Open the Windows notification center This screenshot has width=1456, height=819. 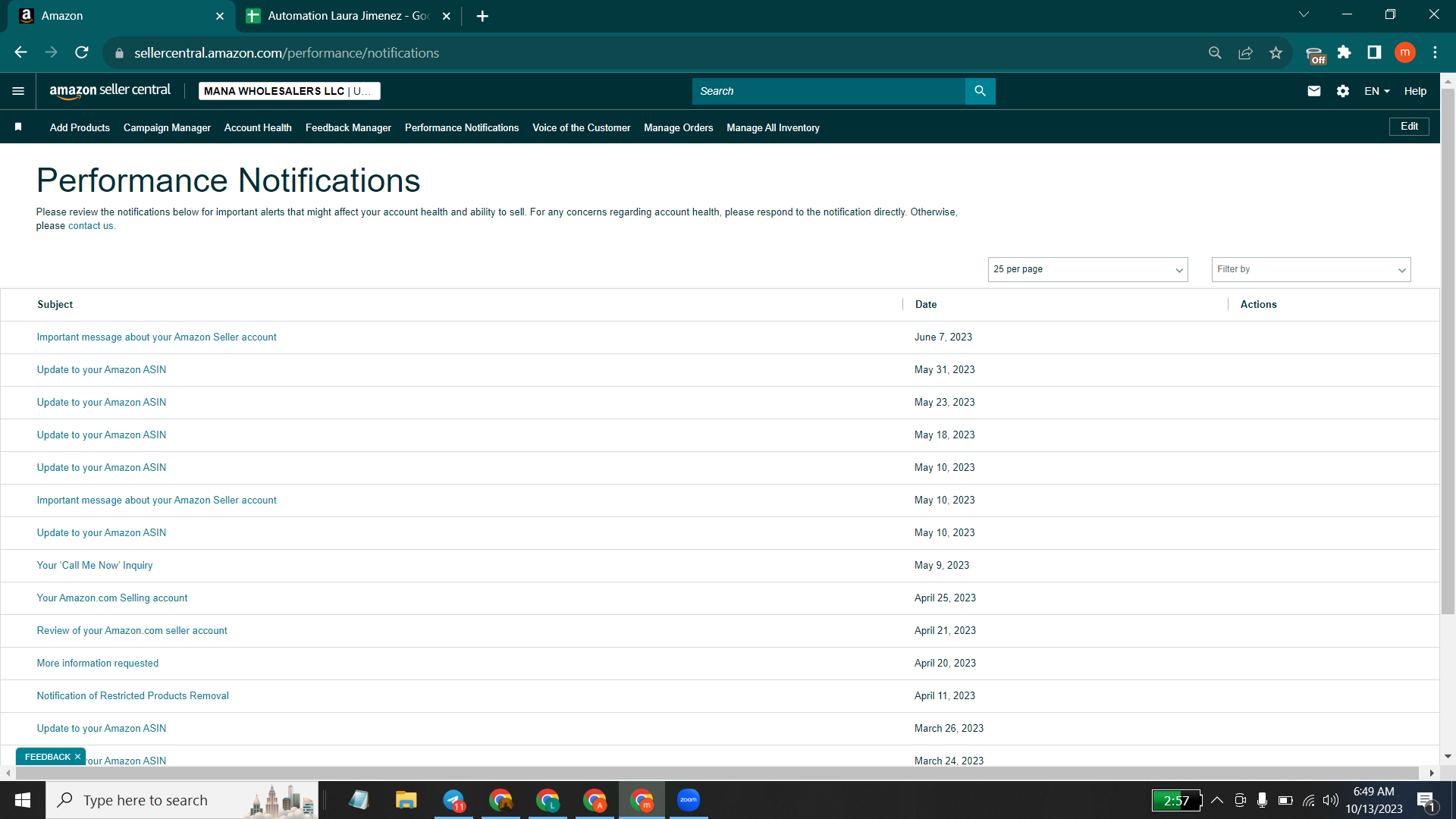[1426, 800]
